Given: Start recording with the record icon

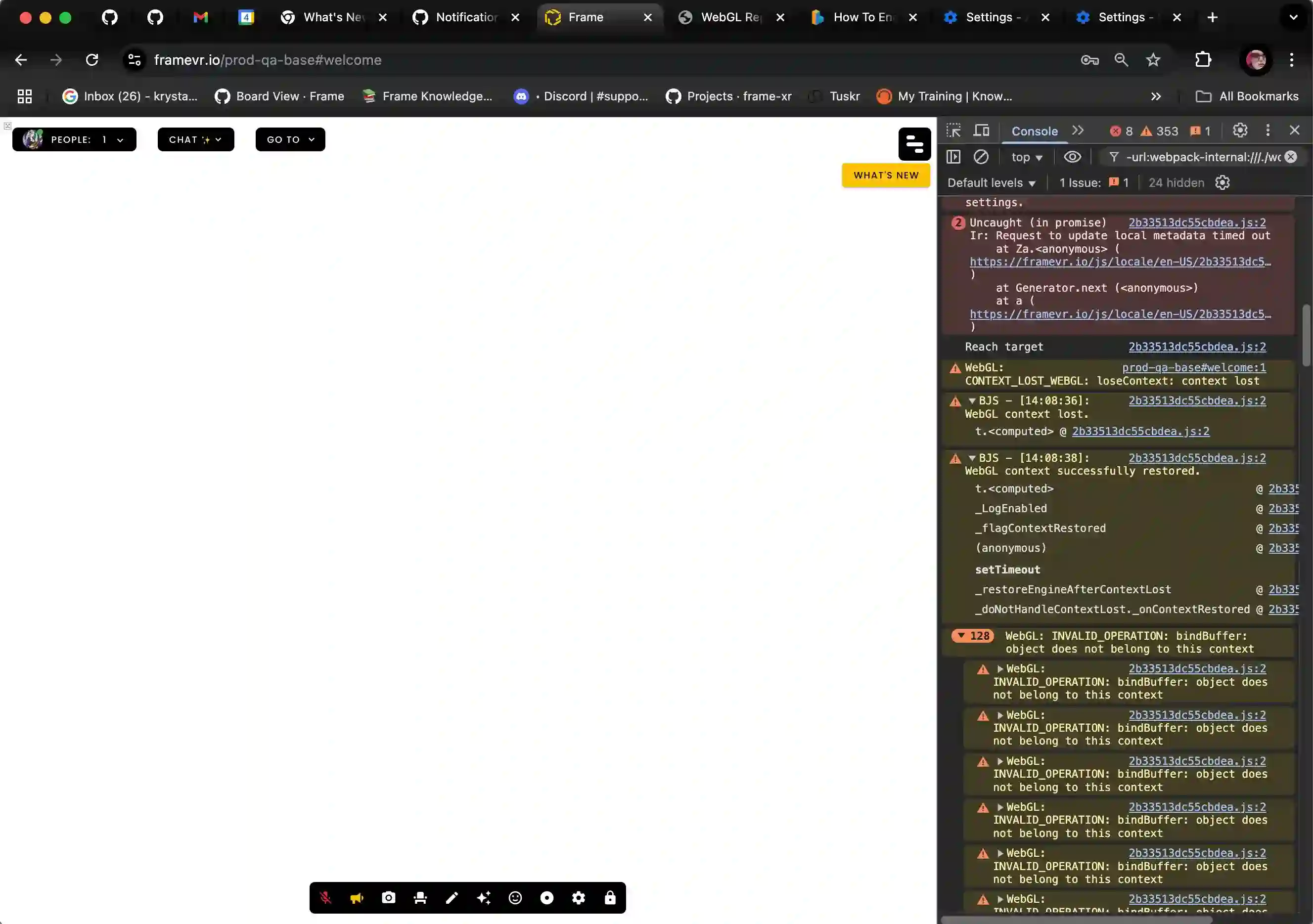Looking at the screenshot, I should (547, 898).
